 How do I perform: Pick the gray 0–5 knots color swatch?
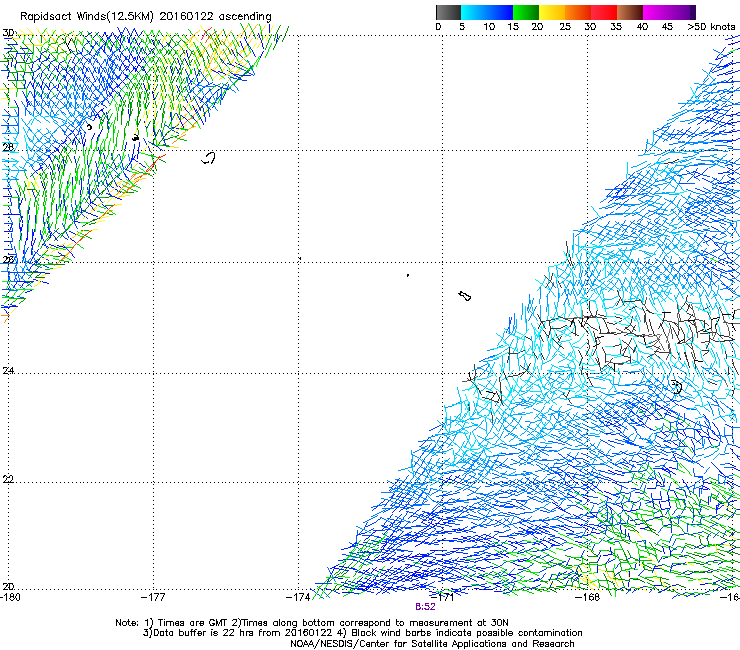point(448,12)
